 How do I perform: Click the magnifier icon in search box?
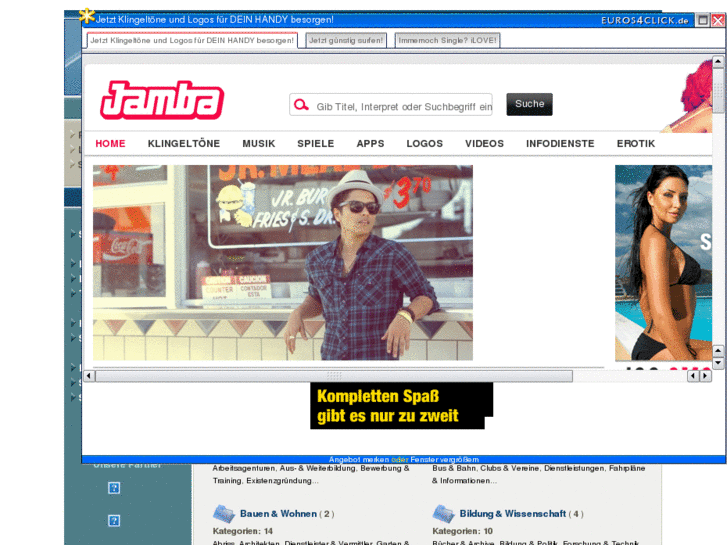tap(301, 105)
